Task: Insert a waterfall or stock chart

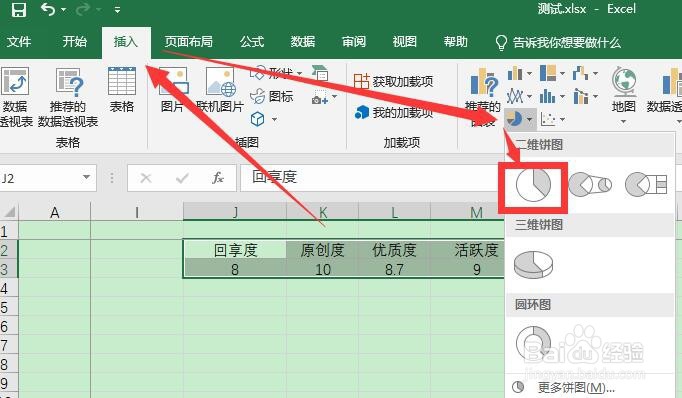Action: pyautogui.click(x=580, y=73)
